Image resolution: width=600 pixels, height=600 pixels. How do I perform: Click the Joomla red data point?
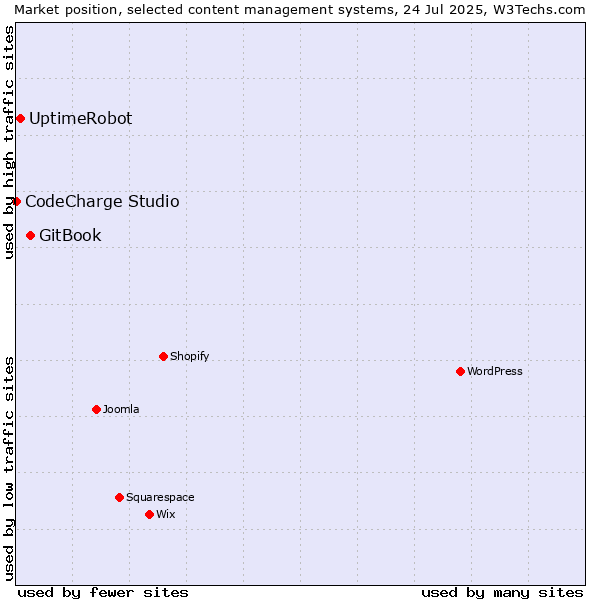[x=96, y=409]
